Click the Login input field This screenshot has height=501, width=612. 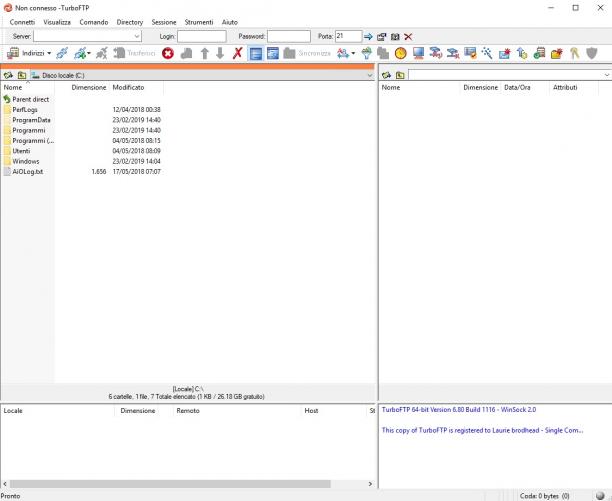click(202, 36)
